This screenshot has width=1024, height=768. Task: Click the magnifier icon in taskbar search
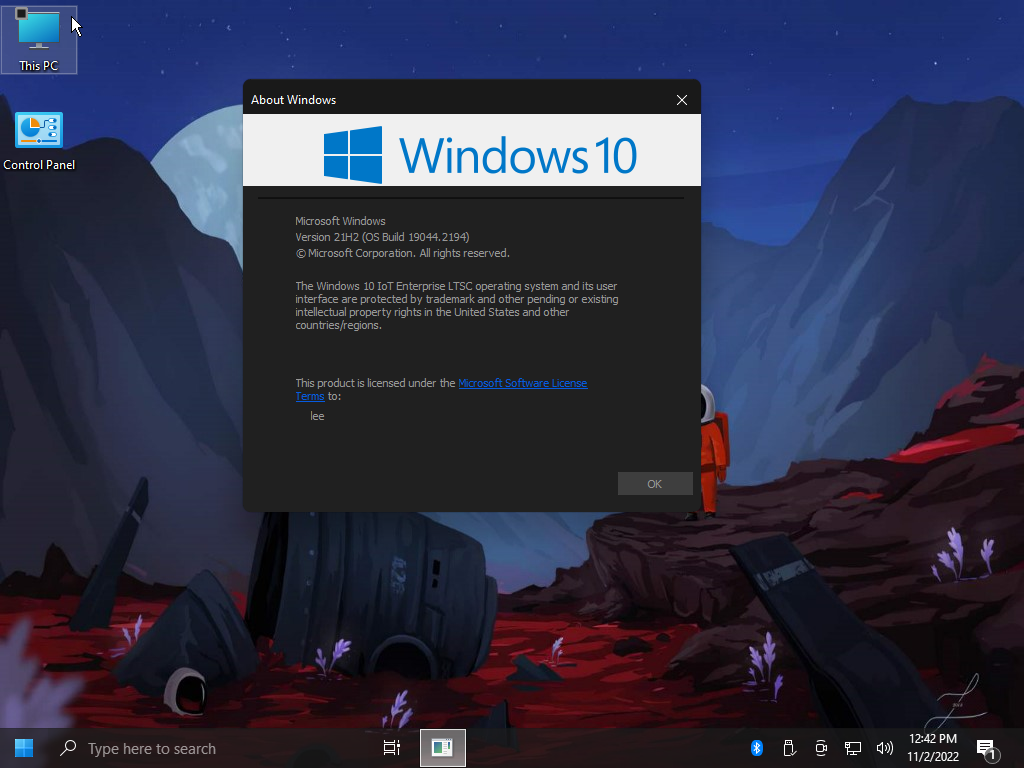point(68,748)
